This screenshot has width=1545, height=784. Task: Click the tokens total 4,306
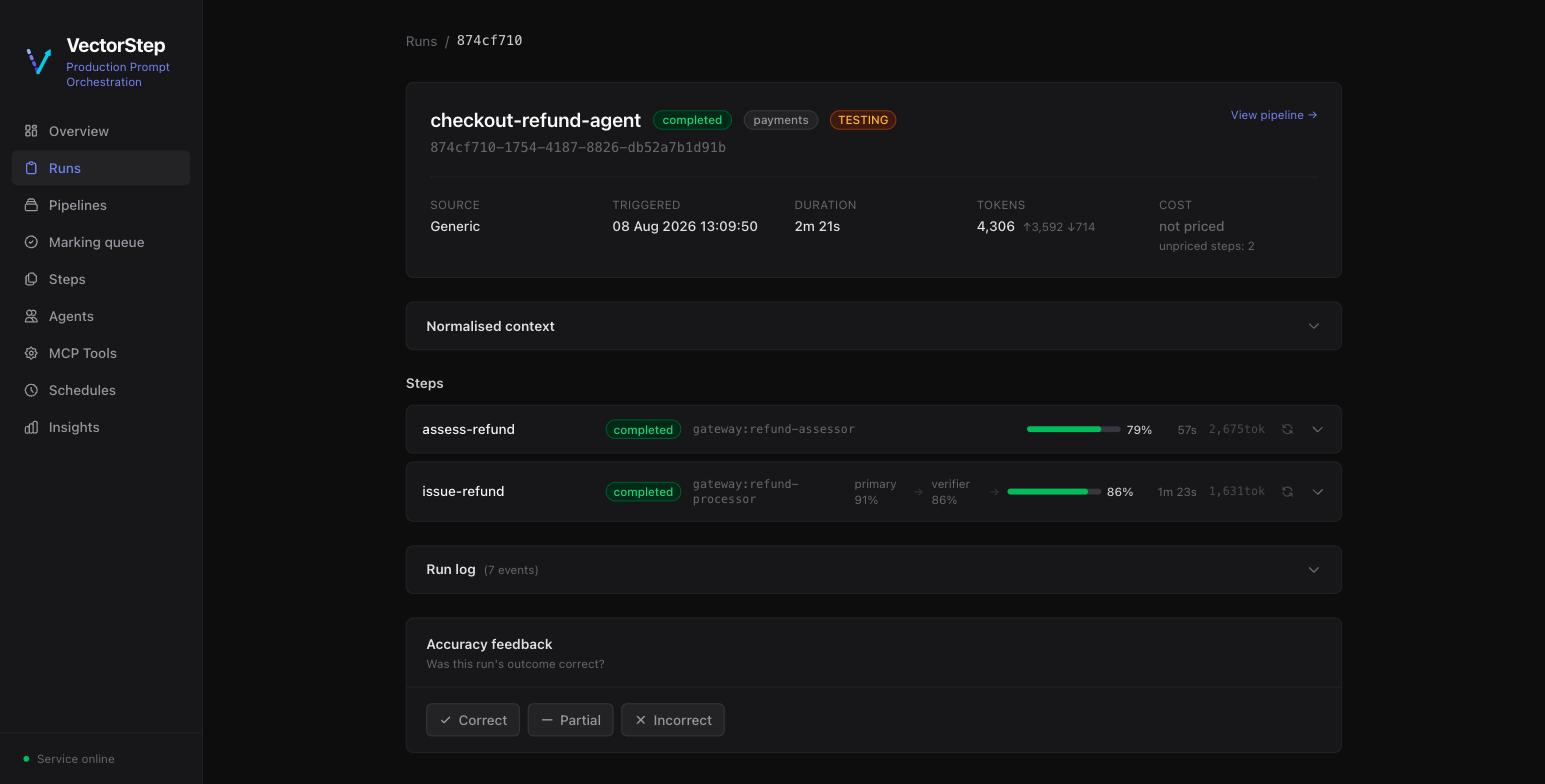tap(996, 226)
